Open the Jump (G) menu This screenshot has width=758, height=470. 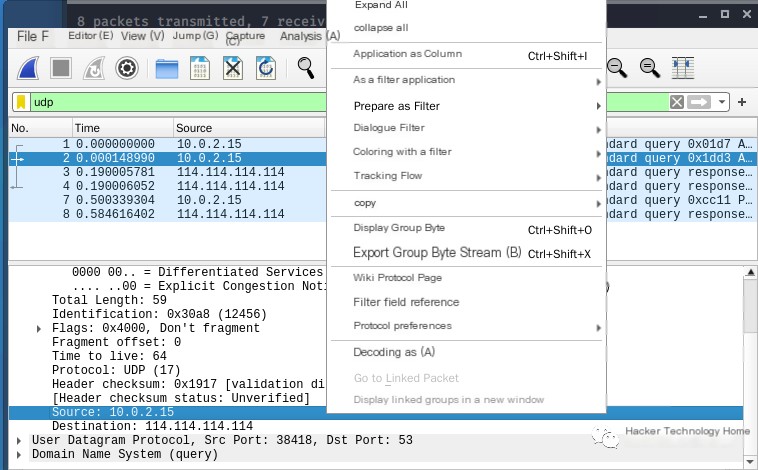(195, 36)
